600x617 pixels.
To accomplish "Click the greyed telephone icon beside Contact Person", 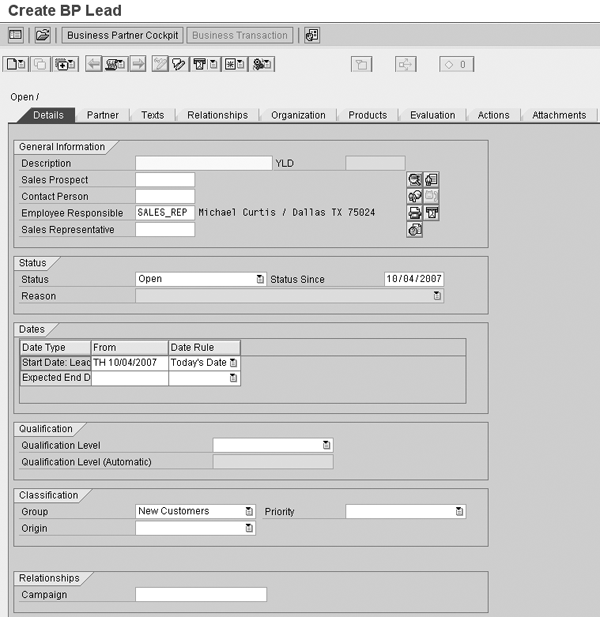I will click(x=431, y=196).
